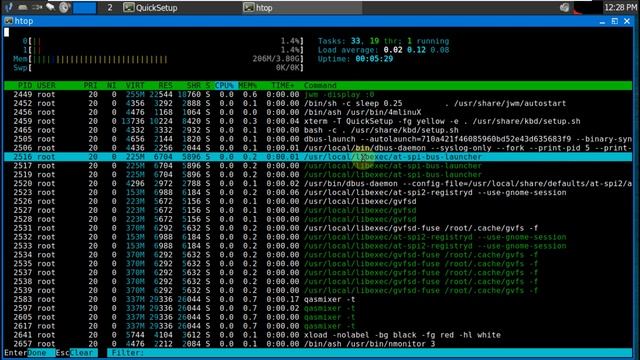Sort by the USER column header
The width and height of the screenshot is (640, 360).
pos(46,85)
